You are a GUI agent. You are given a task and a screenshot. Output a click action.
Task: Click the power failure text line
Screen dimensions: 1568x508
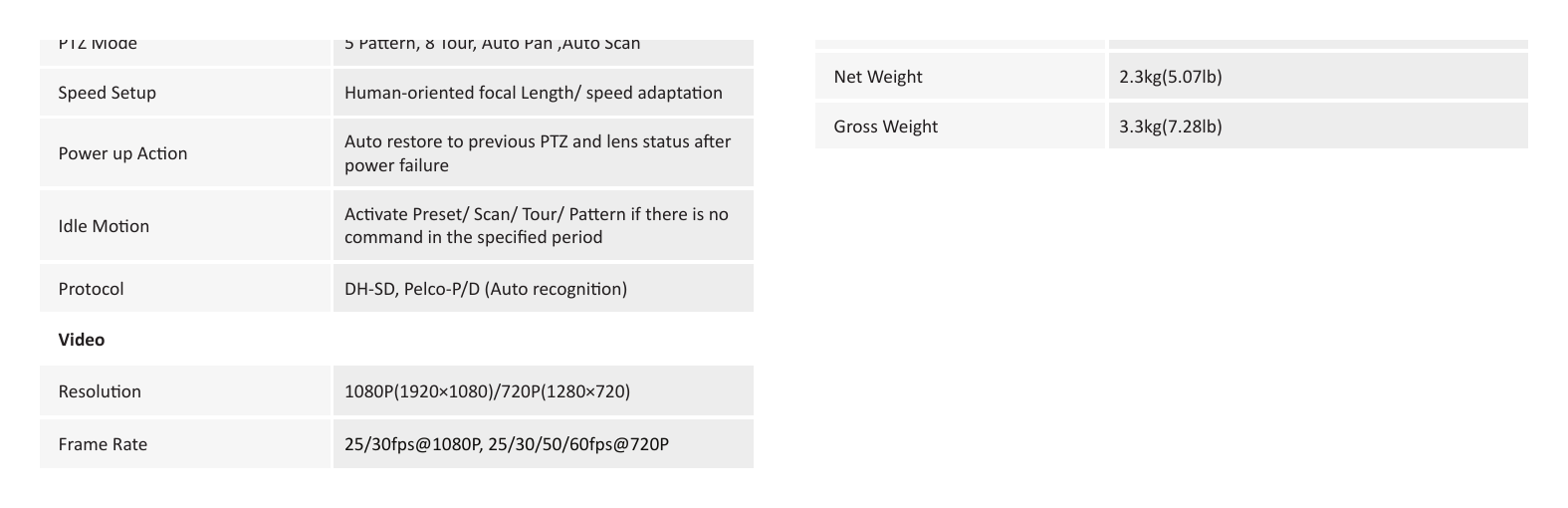coord(397,165)
